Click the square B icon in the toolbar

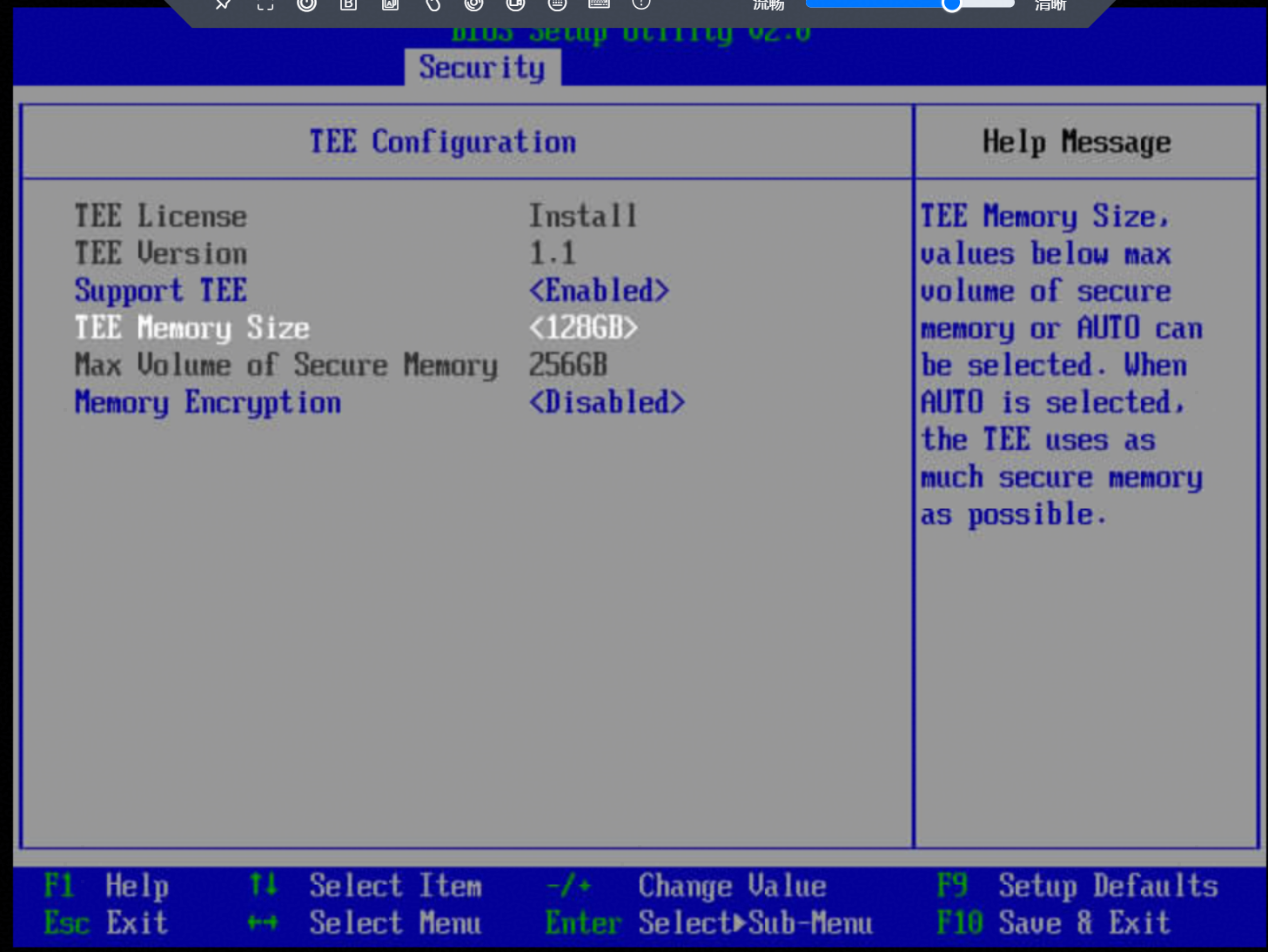coord(348,4)
